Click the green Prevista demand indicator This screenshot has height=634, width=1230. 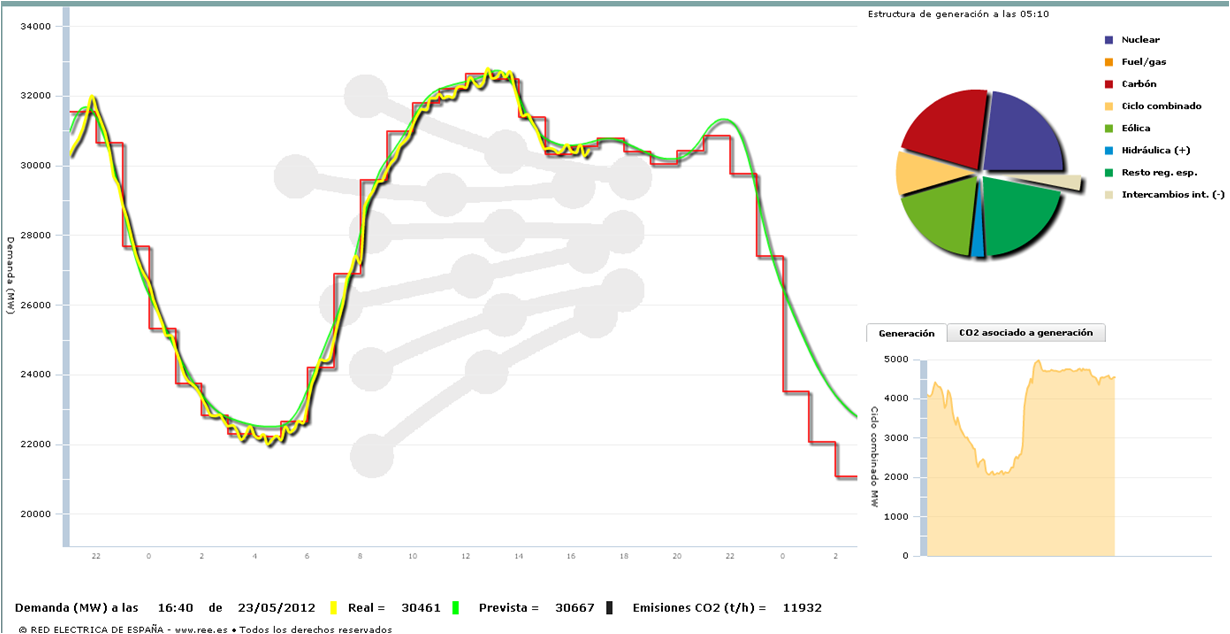point(456,607)
